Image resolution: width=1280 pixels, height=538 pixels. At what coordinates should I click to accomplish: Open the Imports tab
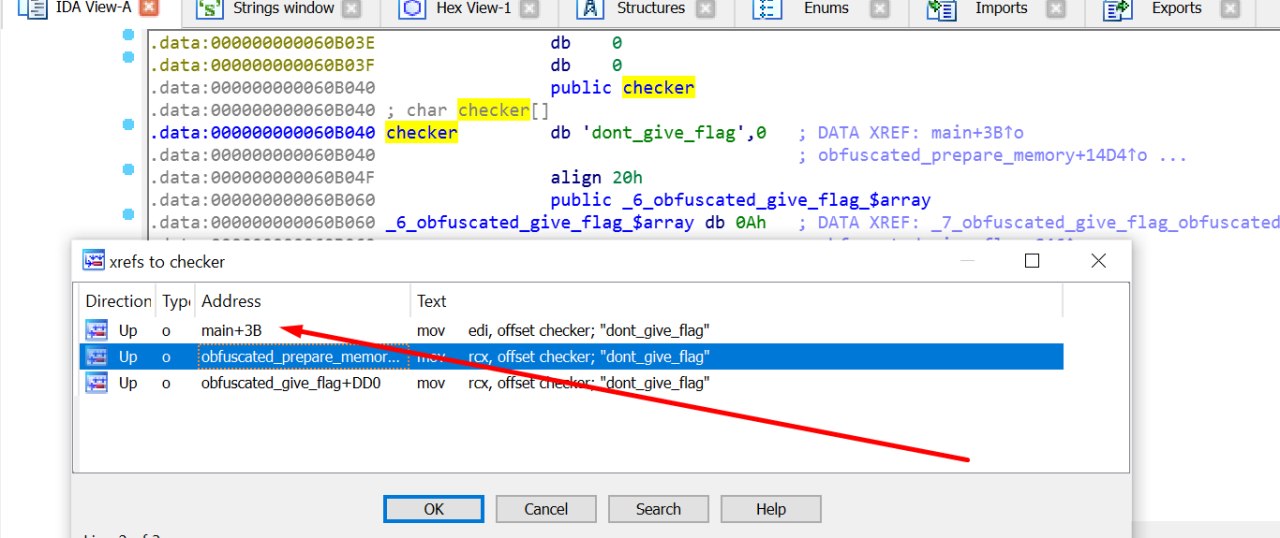(x=1001, y=9)
